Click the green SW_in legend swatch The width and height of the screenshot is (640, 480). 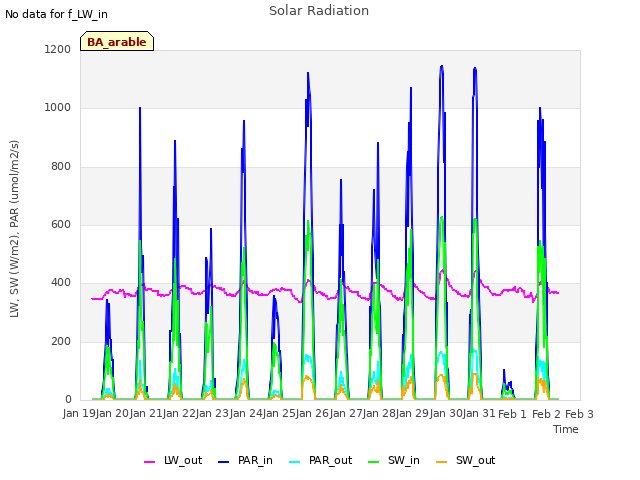coord(373,462)
